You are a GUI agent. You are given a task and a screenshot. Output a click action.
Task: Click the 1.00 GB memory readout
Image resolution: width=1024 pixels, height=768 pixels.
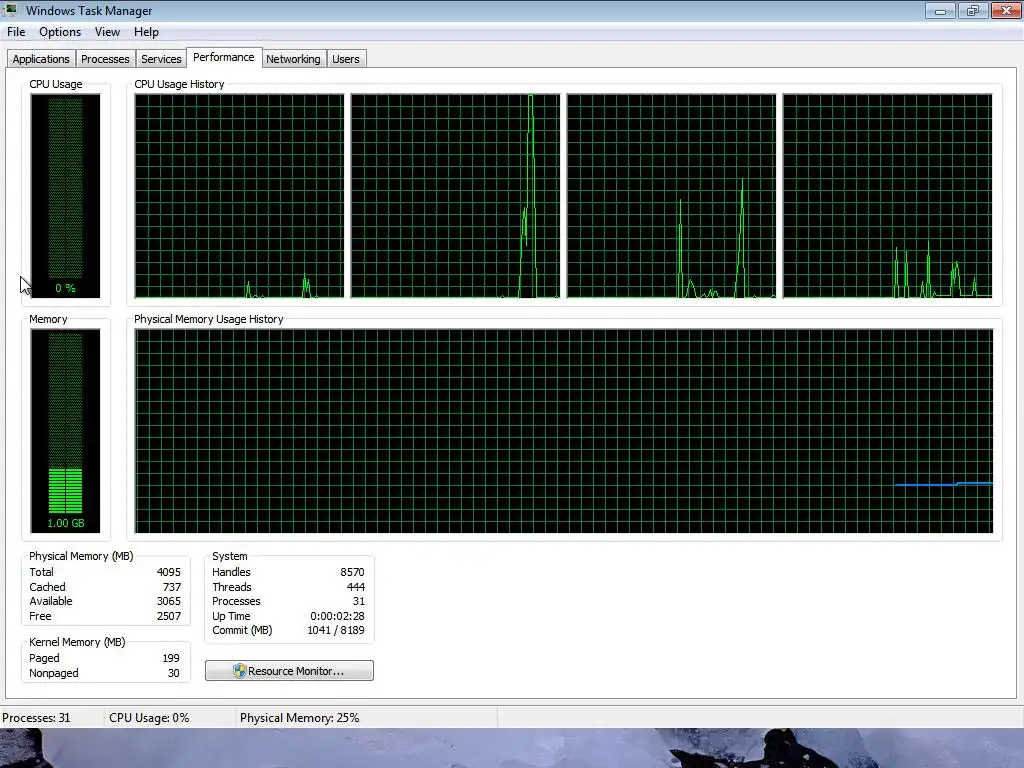click(65, 523)
